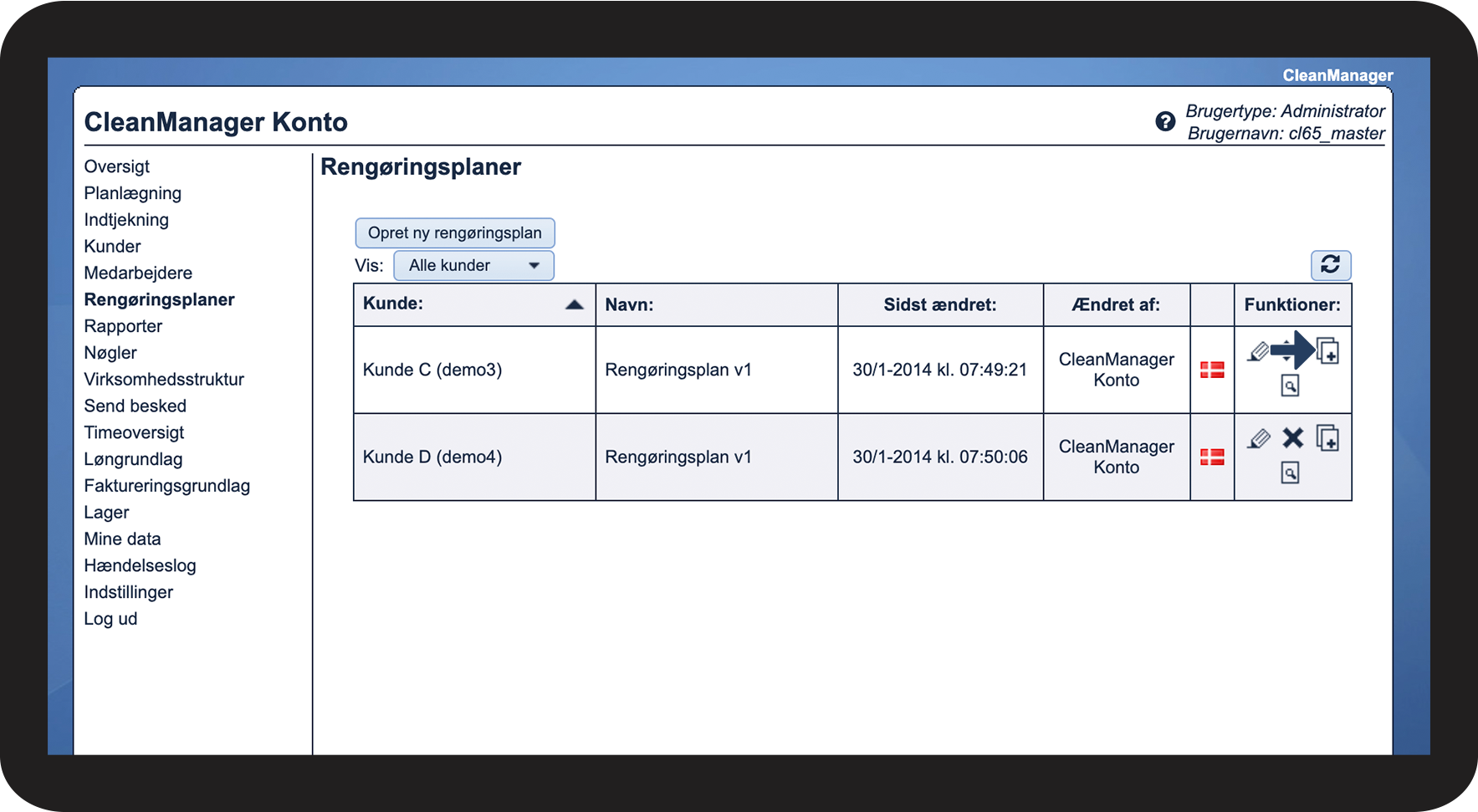The width and height of the screenshot is (1478, 812).
Task: Click timestamp 30/1-2014 kl. 07:50:06
Action: [940, 457]
